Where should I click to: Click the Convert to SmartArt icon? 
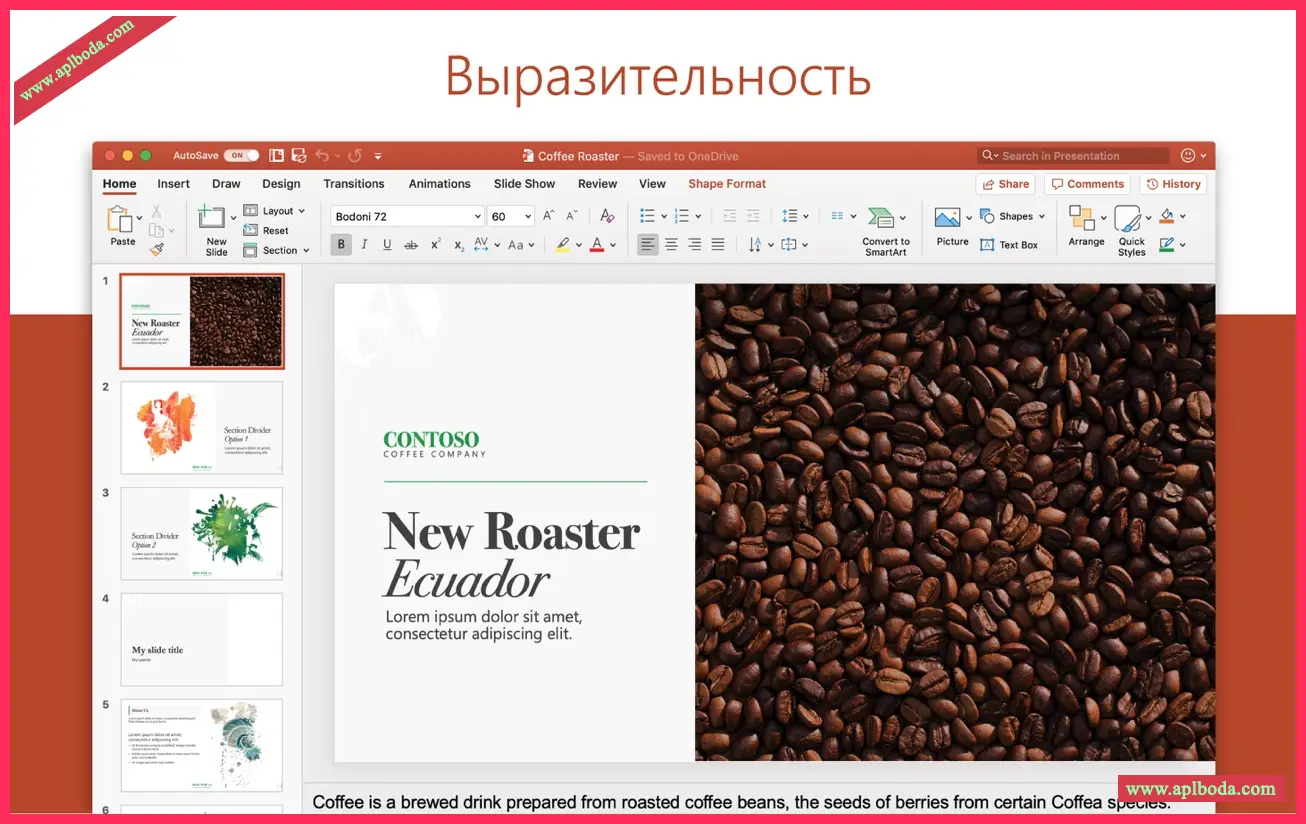(x=881, y=218)
